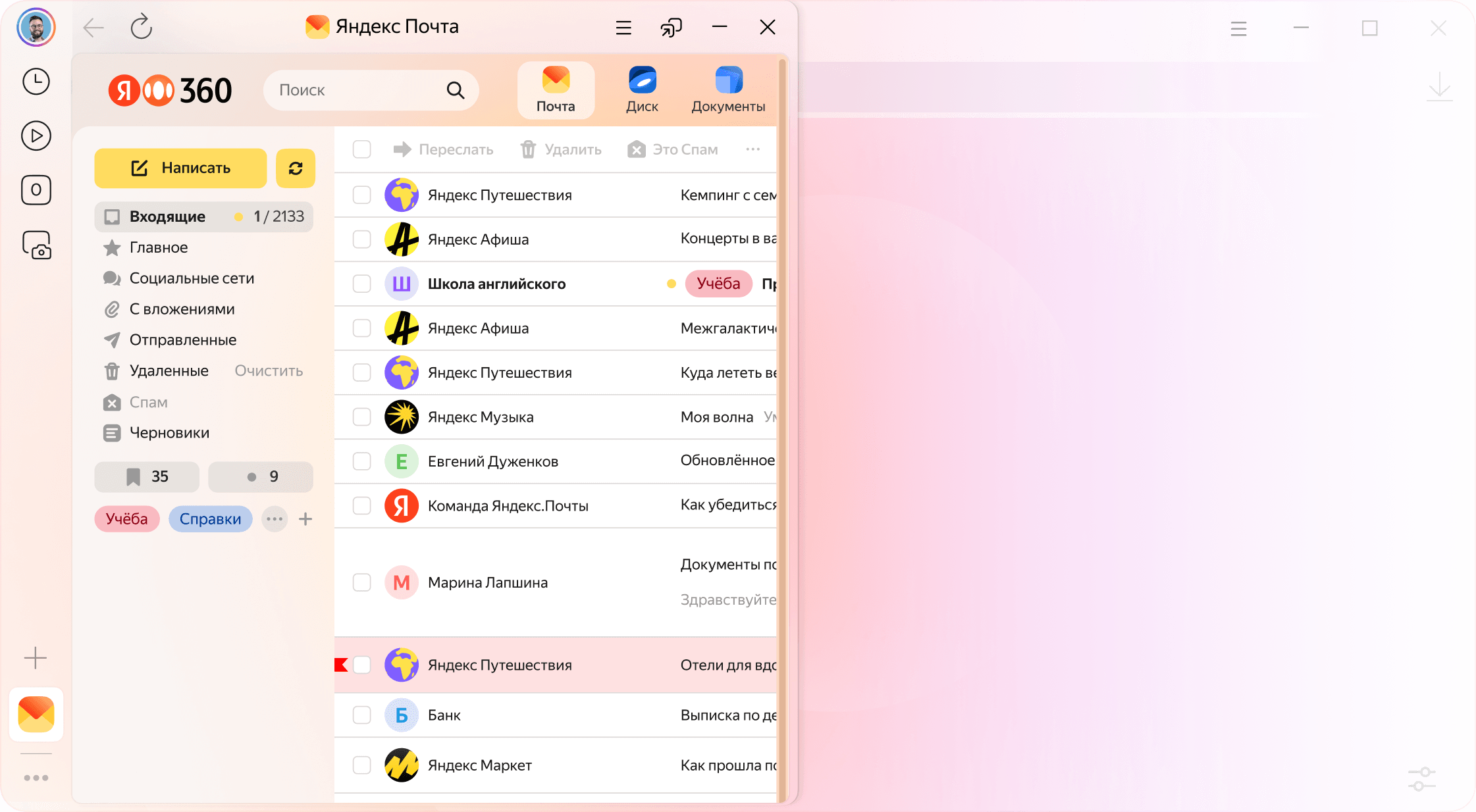This screenshot has height=812, width=1476.
Task: Open the flagged messages counter 35
Action: tap(147, 476)
